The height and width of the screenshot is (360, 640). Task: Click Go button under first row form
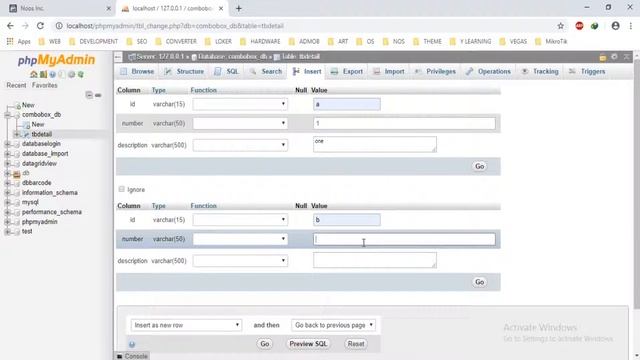[480, 166]
